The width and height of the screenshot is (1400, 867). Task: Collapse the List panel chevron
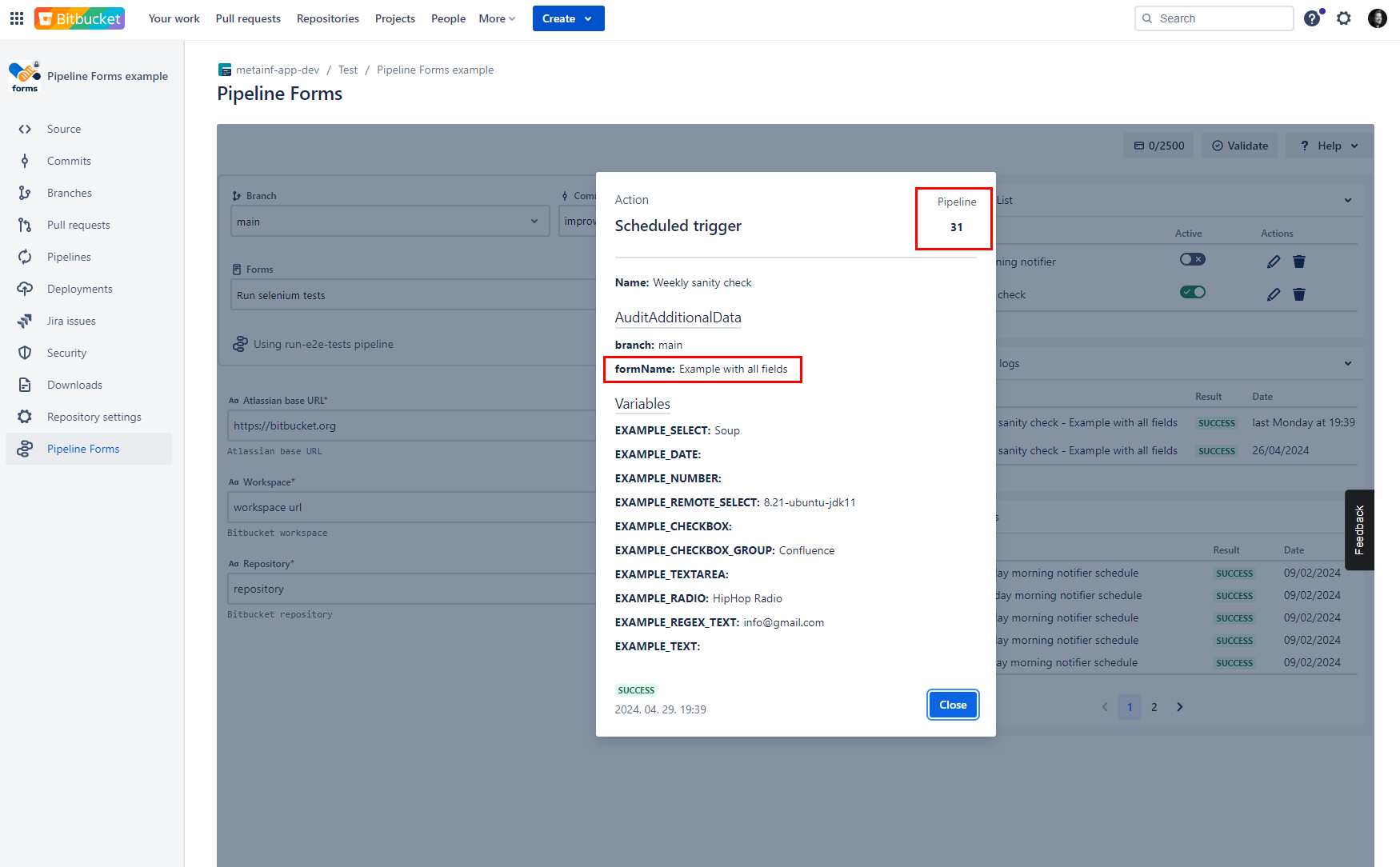[x=1348, y=201]
